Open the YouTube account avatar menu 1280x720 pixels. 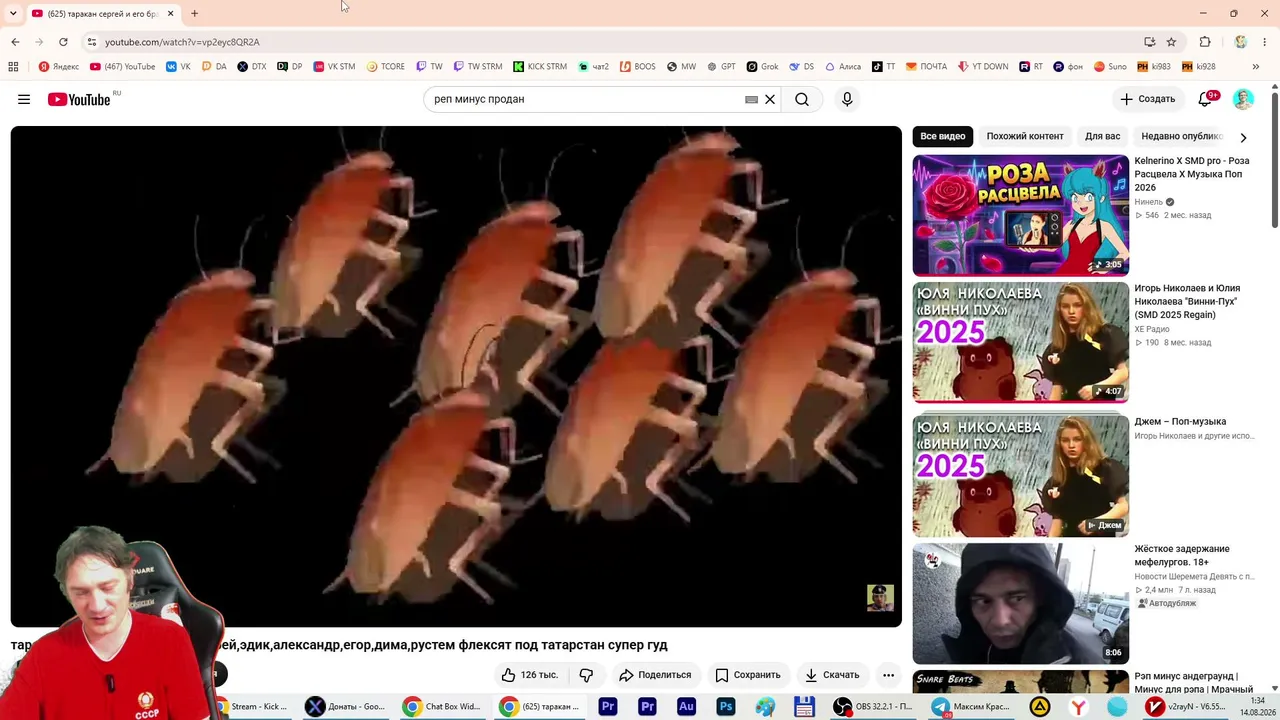(1243, 99)
